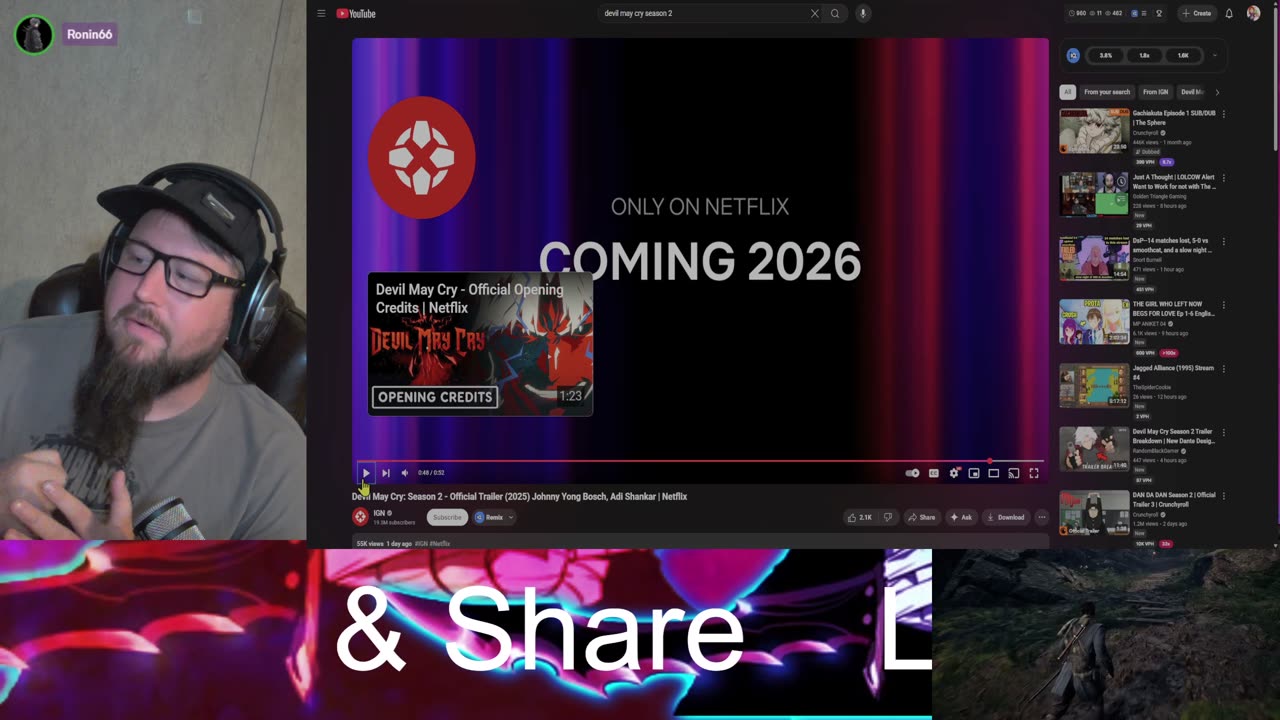Click the IGN logo watermark in video

pos(421,158)
